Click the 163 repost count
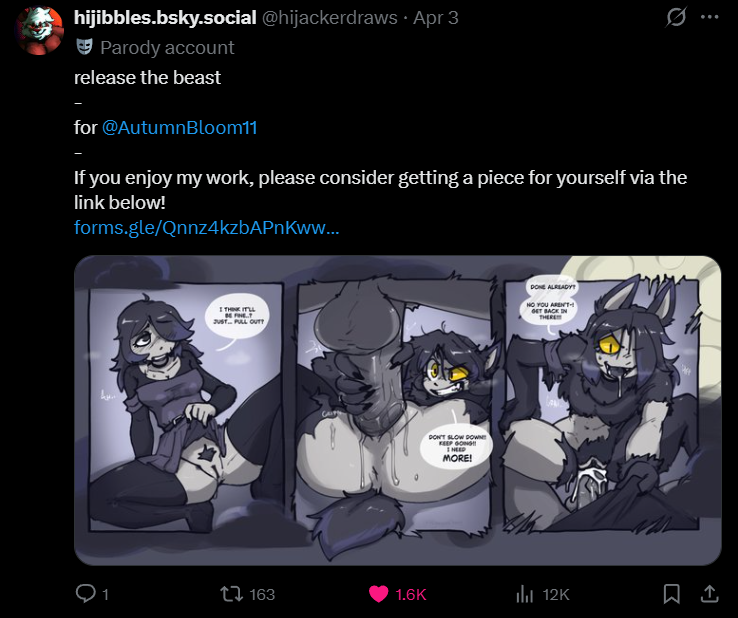The image size is (738, 618). tap(262, 594)
